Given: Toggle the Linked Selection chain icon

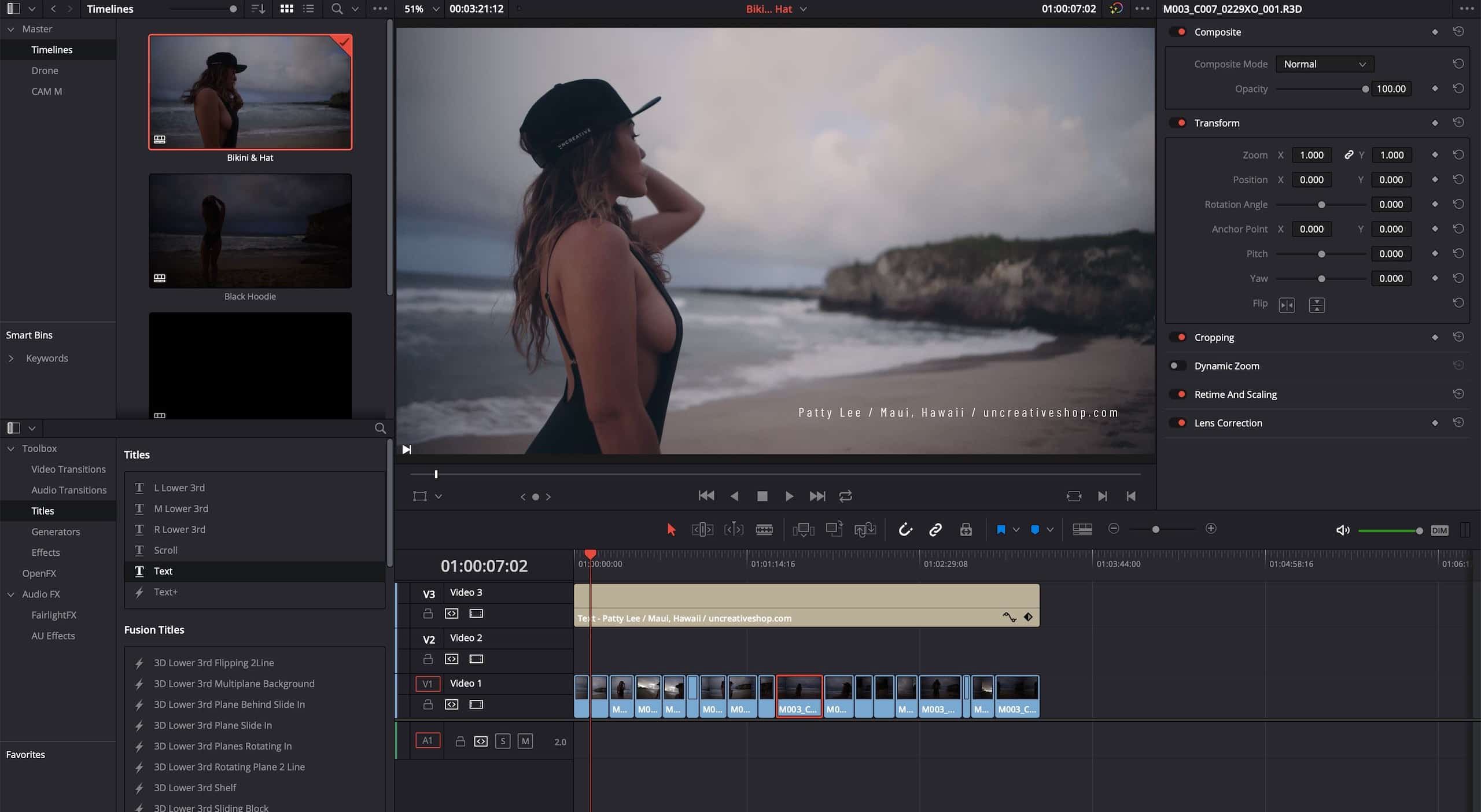Looking at the screenshot, I should point(935,529).
